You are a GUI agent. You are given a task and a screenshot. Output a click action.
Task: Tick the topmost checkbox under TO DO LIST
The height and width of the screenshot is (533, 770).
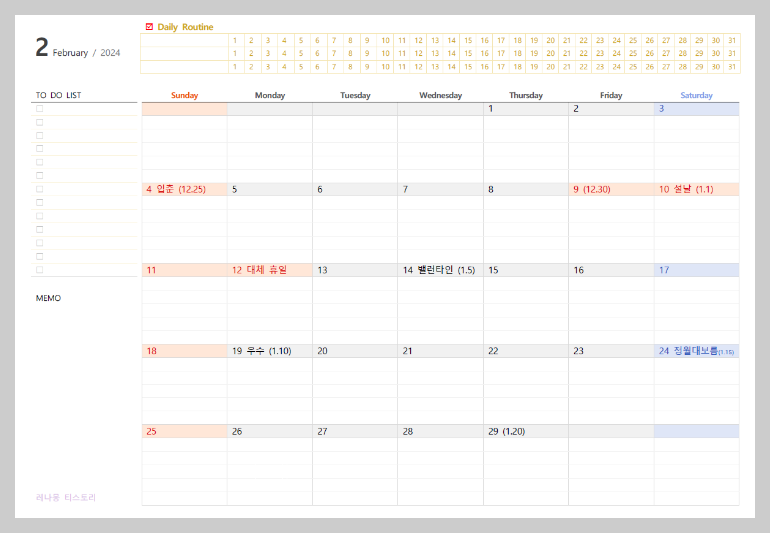pos(40,109)
